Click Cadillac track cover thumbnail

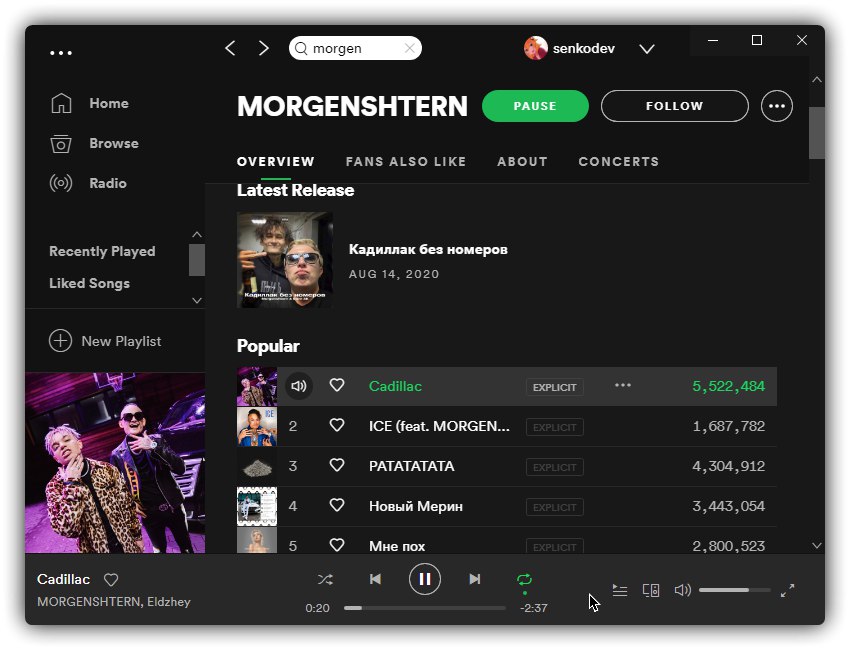(257, 386)
